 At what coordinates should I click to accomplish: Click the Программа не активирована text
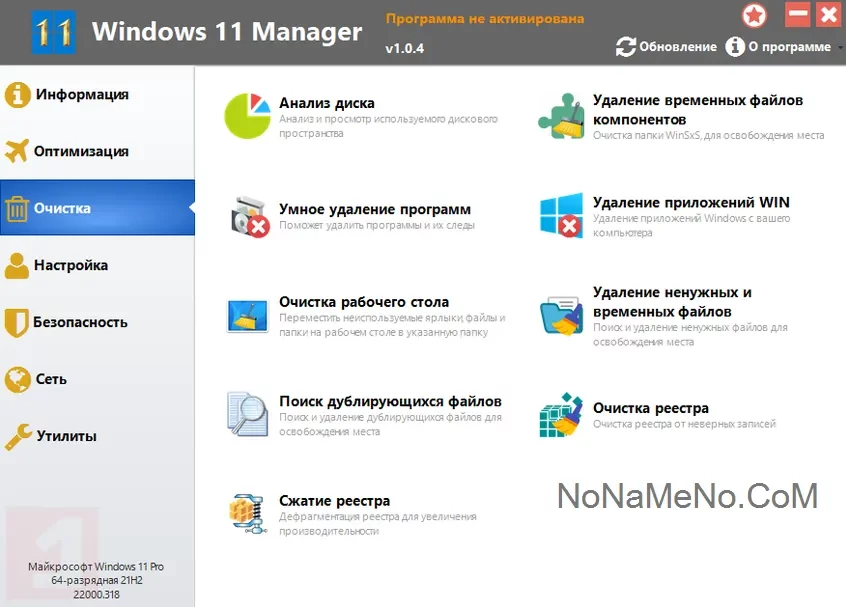(x=484, y=19)
